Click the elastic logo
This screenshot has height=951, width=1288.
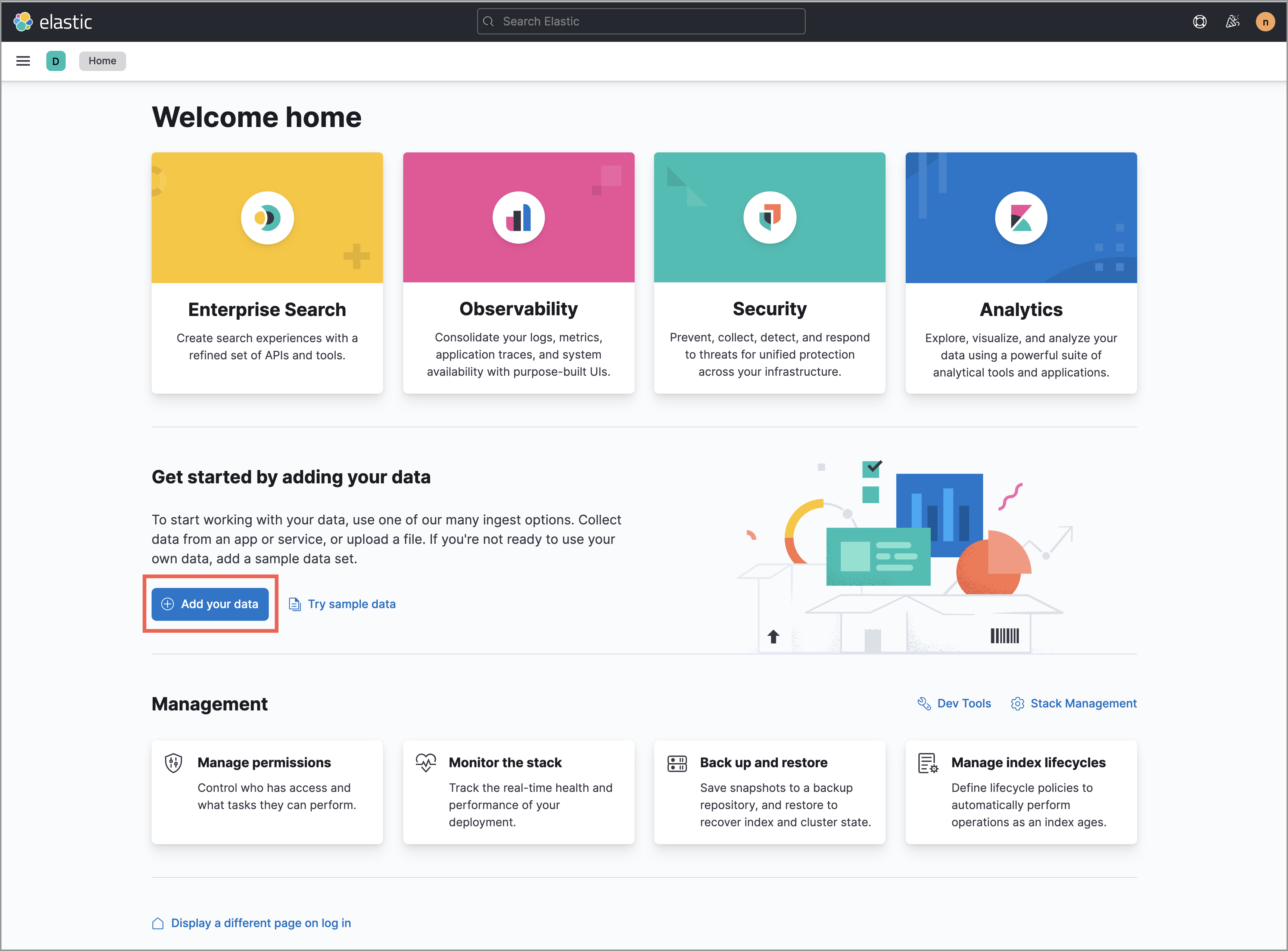(53, 22)
